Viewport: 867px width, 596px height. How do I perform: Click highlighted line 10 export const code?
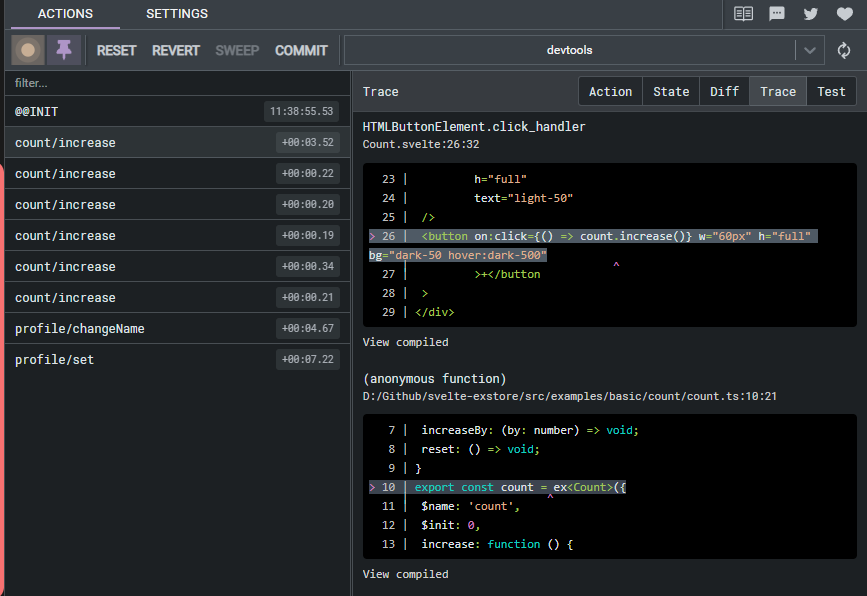coord(498,487)
